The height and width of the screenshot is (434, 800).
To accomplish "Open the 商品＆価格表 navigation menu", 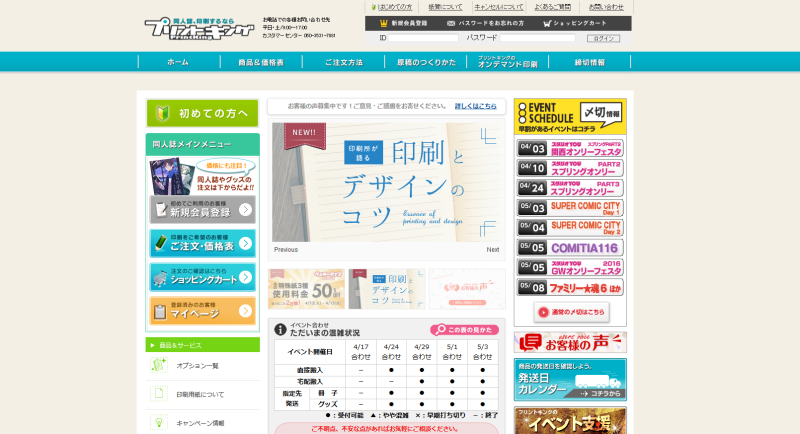I will pyautogui.click(x=260, y=62).
